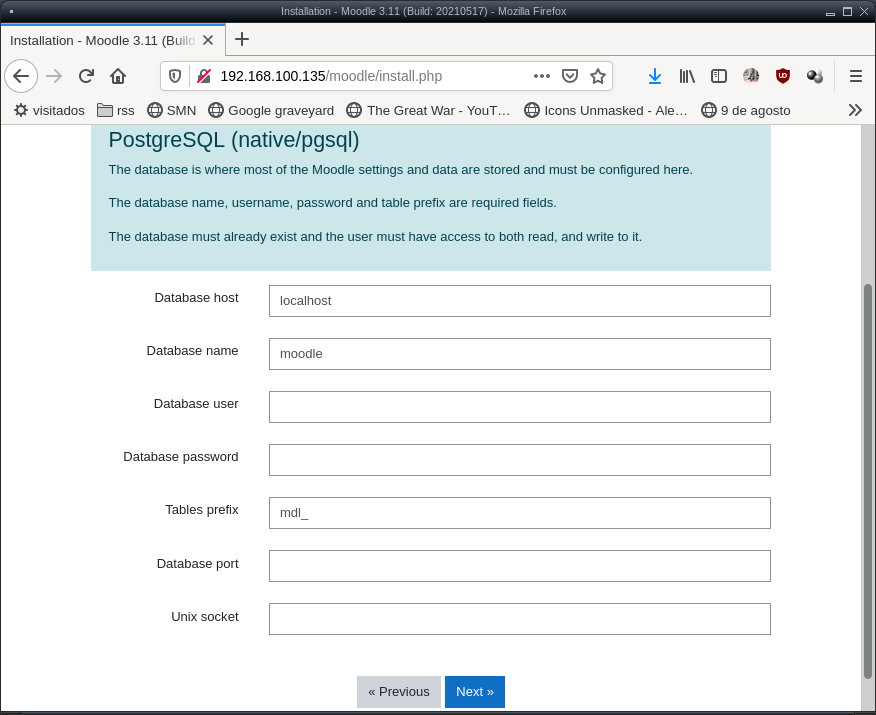Focus the Database name field
The height and width of the screenshot is (715, 876).
click(520, 354)
